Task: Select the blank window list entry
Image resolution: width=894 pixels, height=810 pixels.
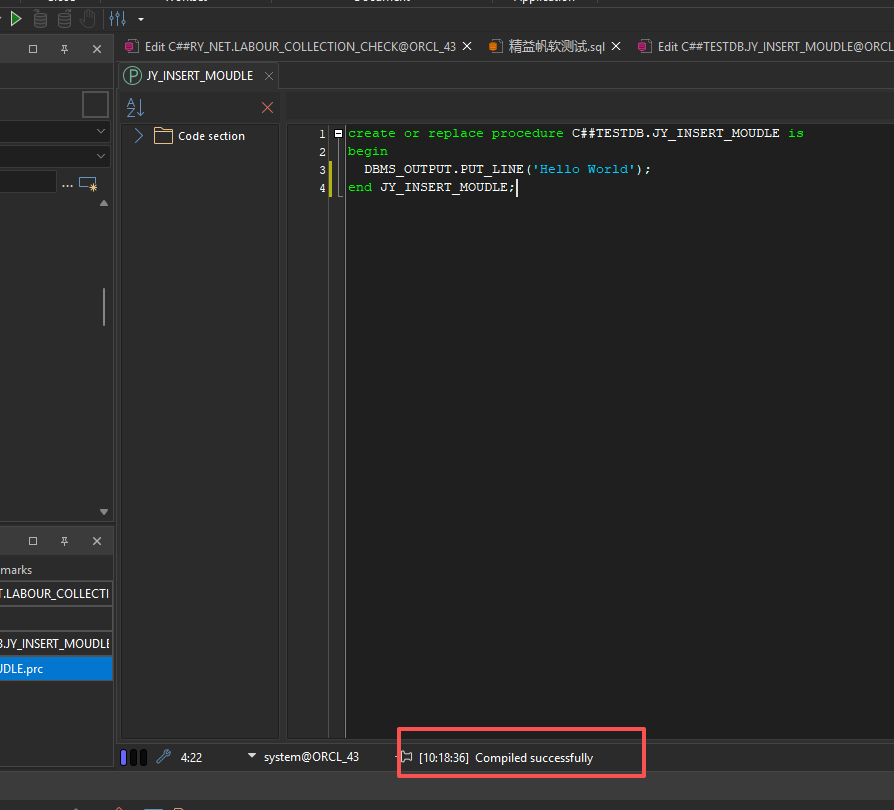Action: (x=56, y=619)
